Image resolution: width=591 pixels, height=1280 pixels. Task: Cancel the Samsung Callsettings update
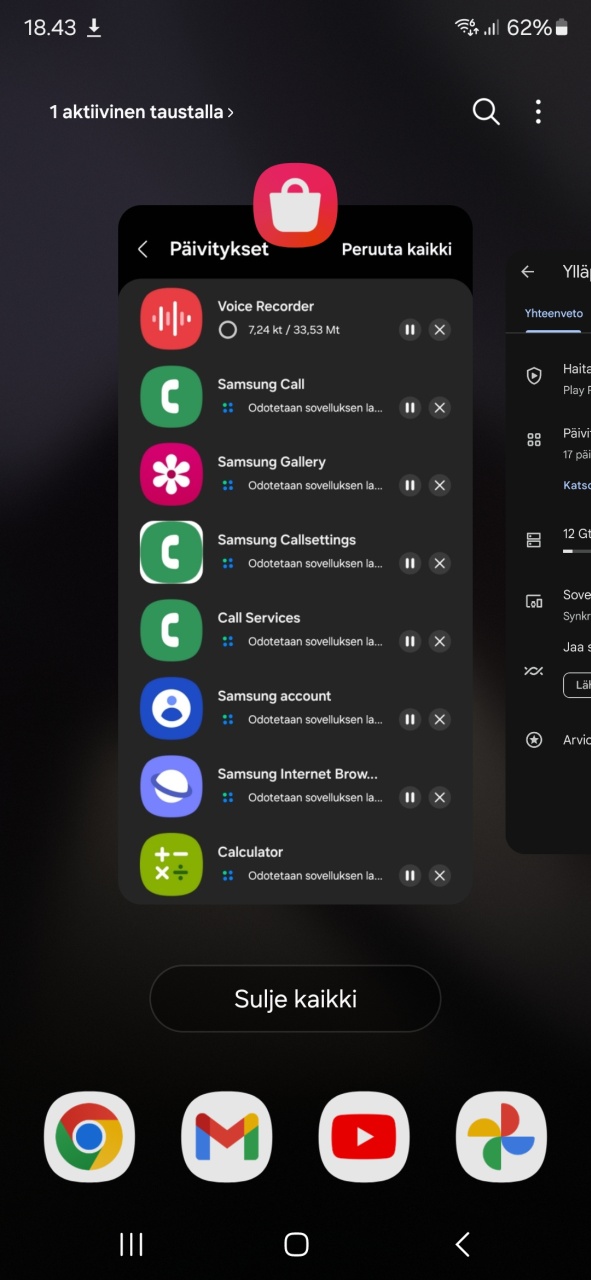click(439, 563)
